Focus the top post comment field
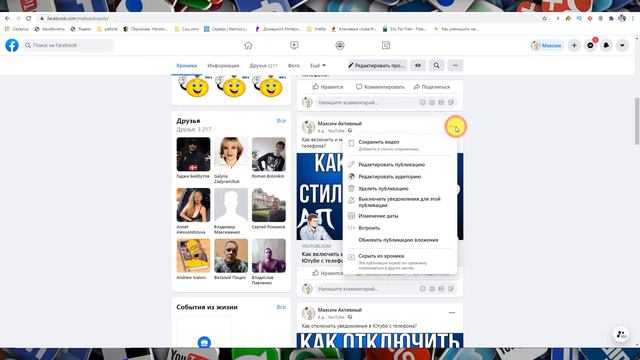Screen dimensions: 640x360 click(x=386, y=102)
